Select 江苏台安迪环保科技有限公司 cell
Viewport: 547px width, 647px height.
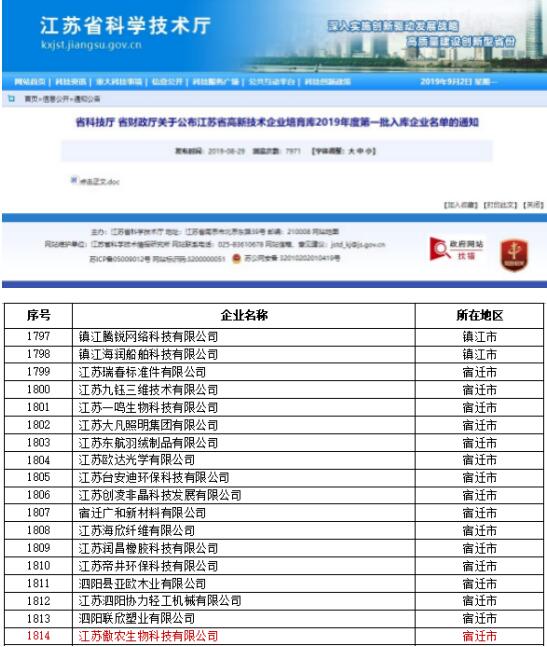click(x=244, y=478)
